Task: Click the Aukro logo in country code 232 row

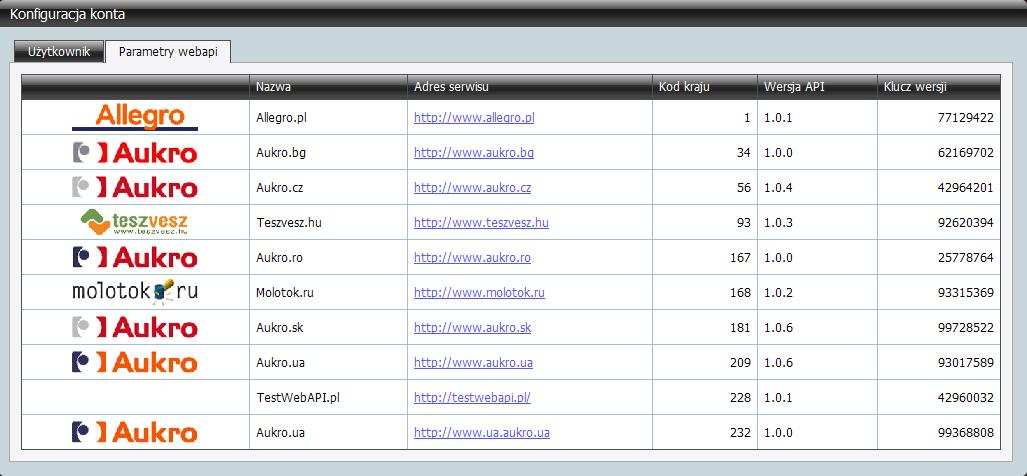Action: tap(135, 432)
